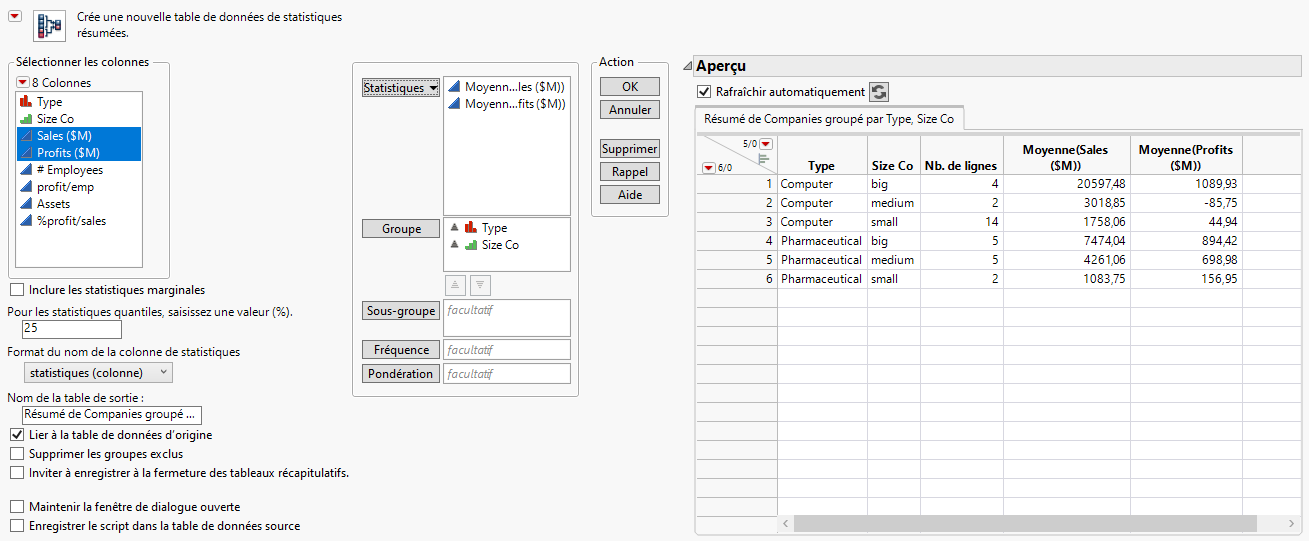
Task: Open the statistiques (colonne) format dropdown
Action: [96, 373]
